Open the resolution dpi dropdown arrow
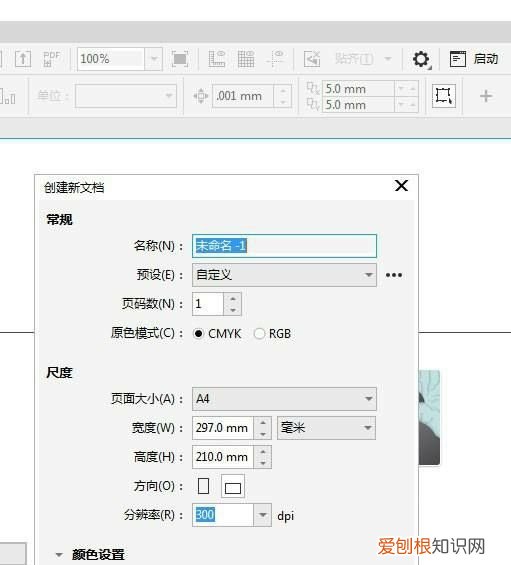Viewport: 511px width, 565px height. pyautogui.click(x=263, y=515)
